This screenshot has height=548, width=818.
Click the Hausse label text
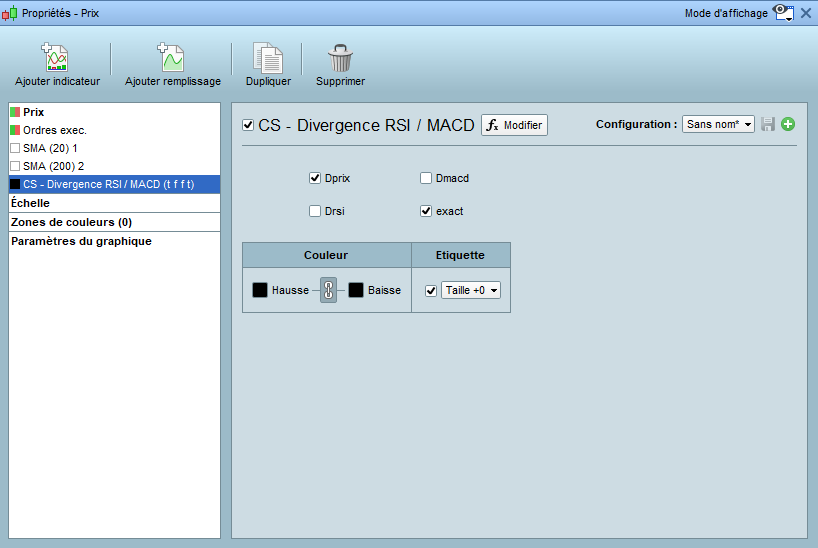pos(290,290)
